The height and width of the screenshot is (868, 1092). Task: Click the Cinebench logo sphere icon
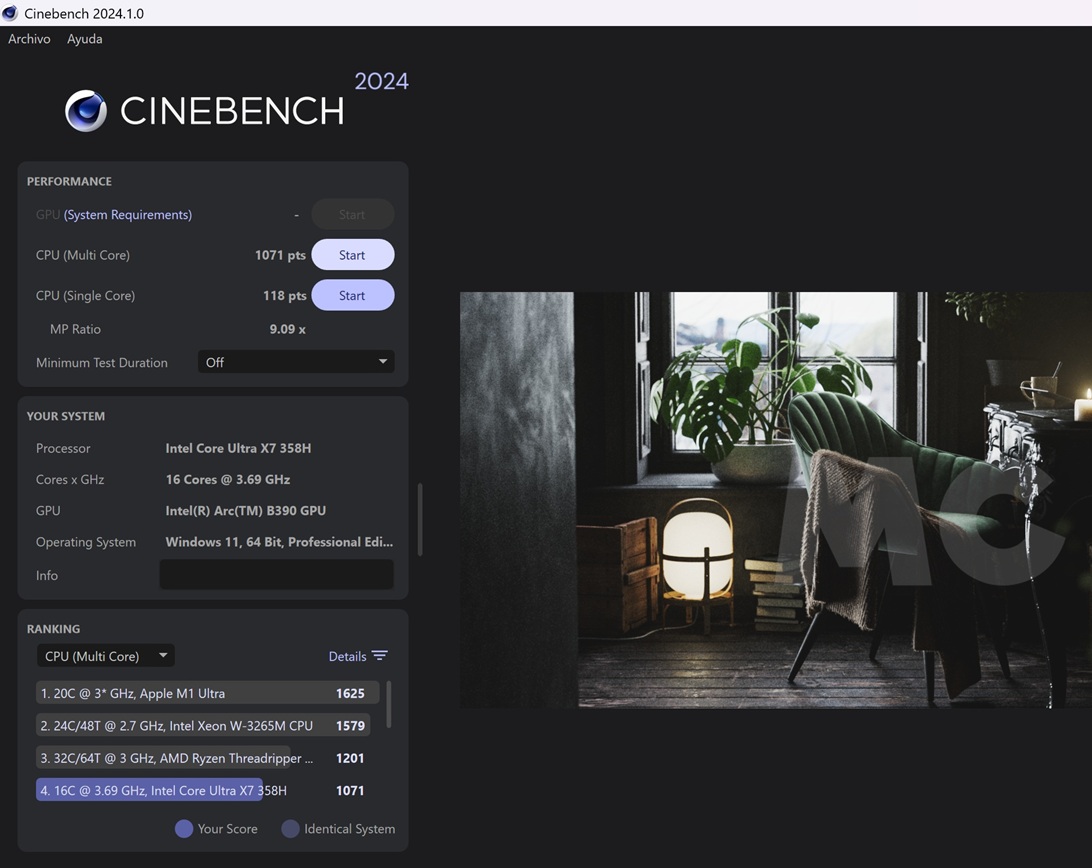86,111
